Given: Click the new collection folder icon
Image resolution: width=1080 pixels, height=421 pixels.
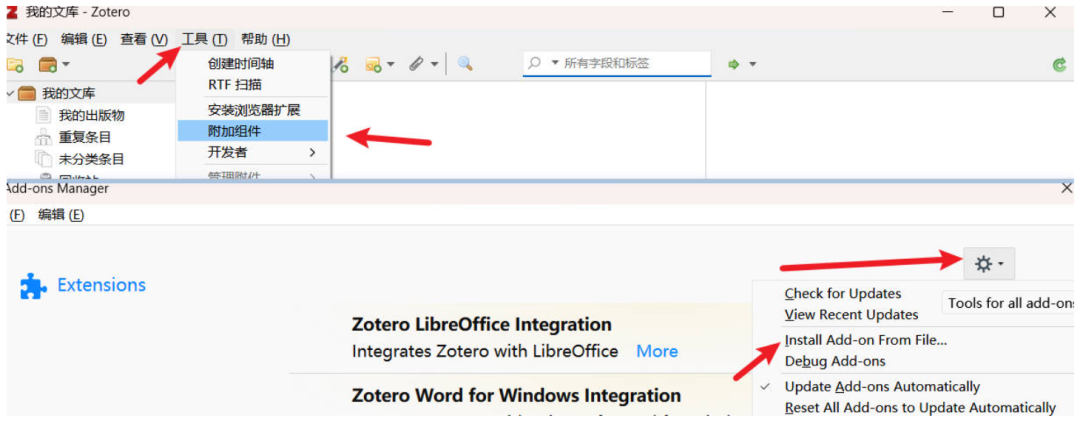Looking at the screenshot, I should click(14, 65).
